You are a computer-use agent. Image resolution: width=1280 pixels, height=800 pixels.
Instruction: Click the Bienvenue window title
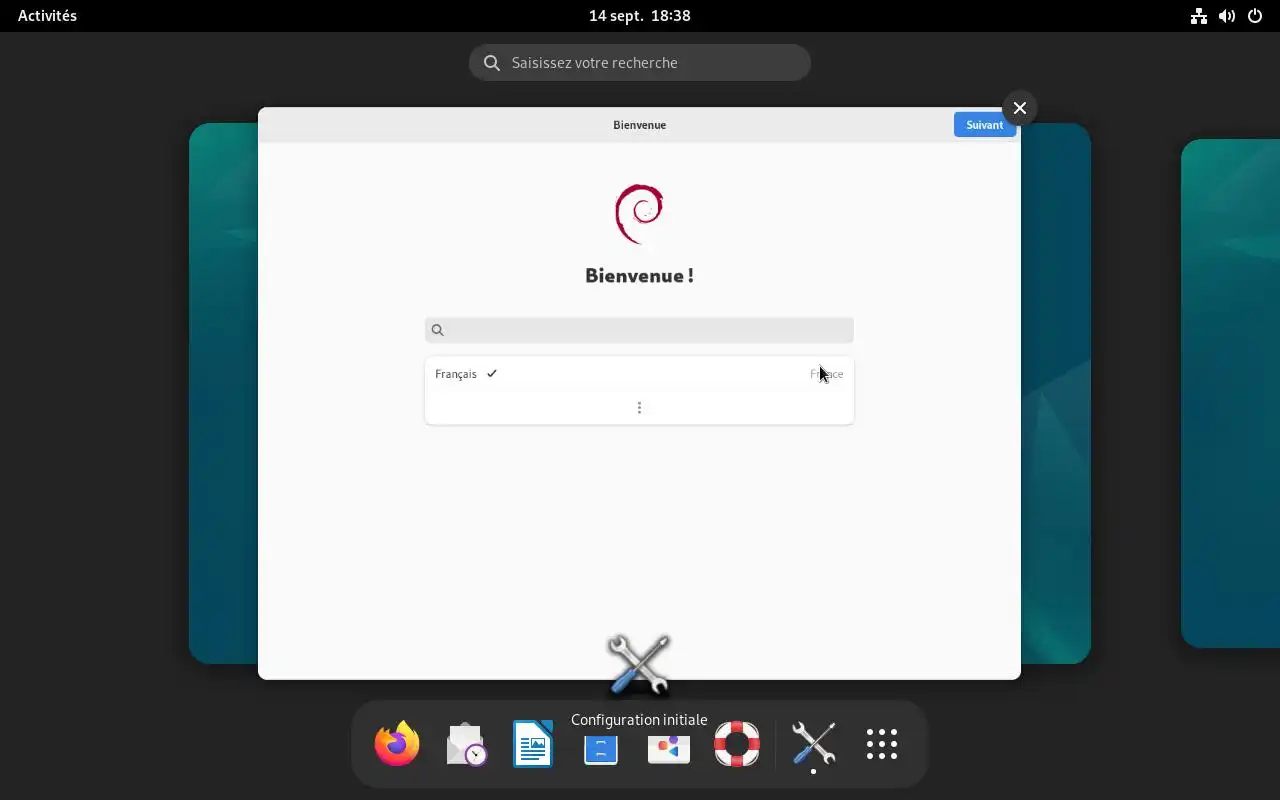tap(640, 125)
